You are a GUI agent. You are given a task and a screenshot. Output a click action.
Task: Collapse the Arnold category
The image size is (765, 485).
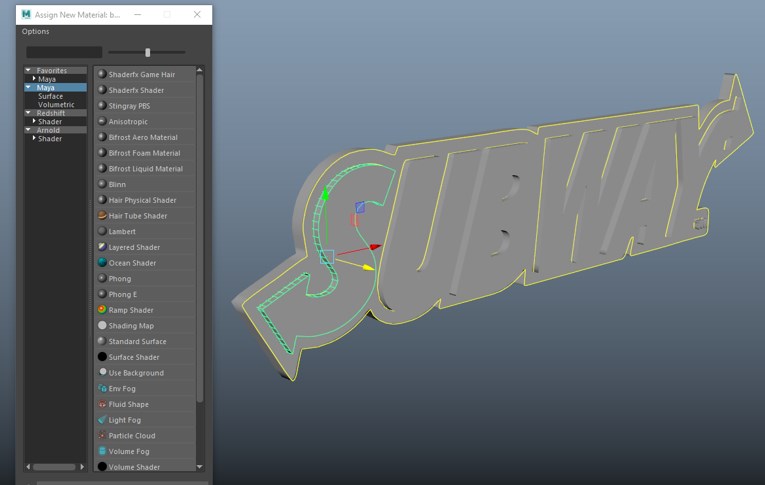coord(28,130)
